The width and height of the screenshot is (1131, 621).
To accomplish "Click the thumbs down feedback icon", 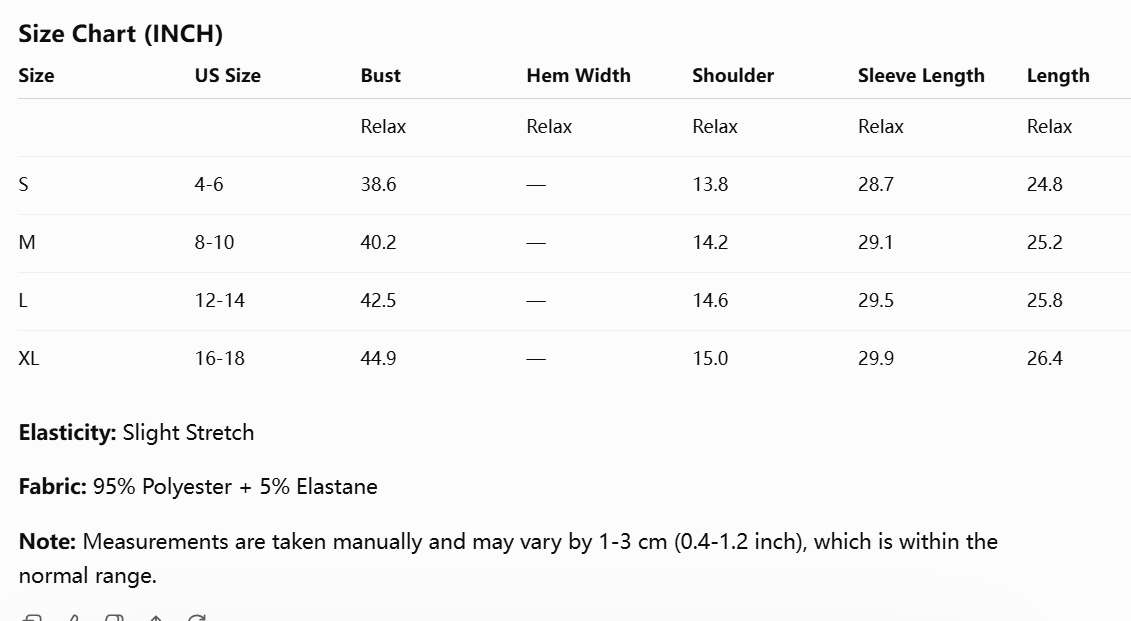I will pos(114,617).
